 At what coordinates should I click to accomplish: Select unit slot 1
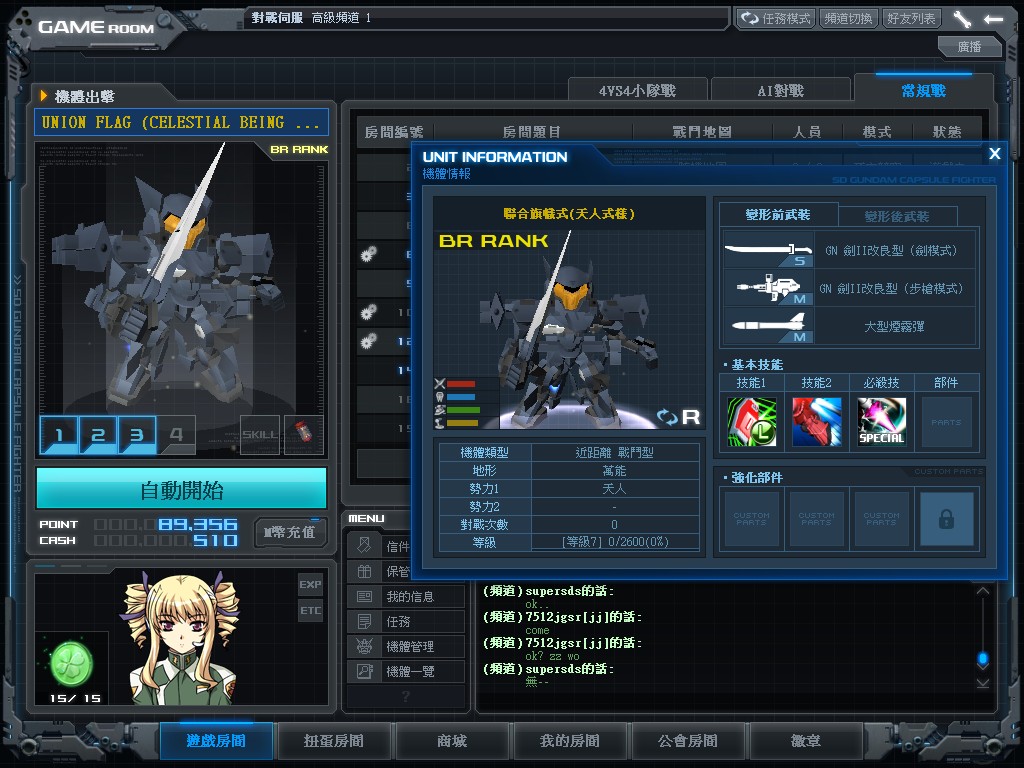tap(59, 434)
